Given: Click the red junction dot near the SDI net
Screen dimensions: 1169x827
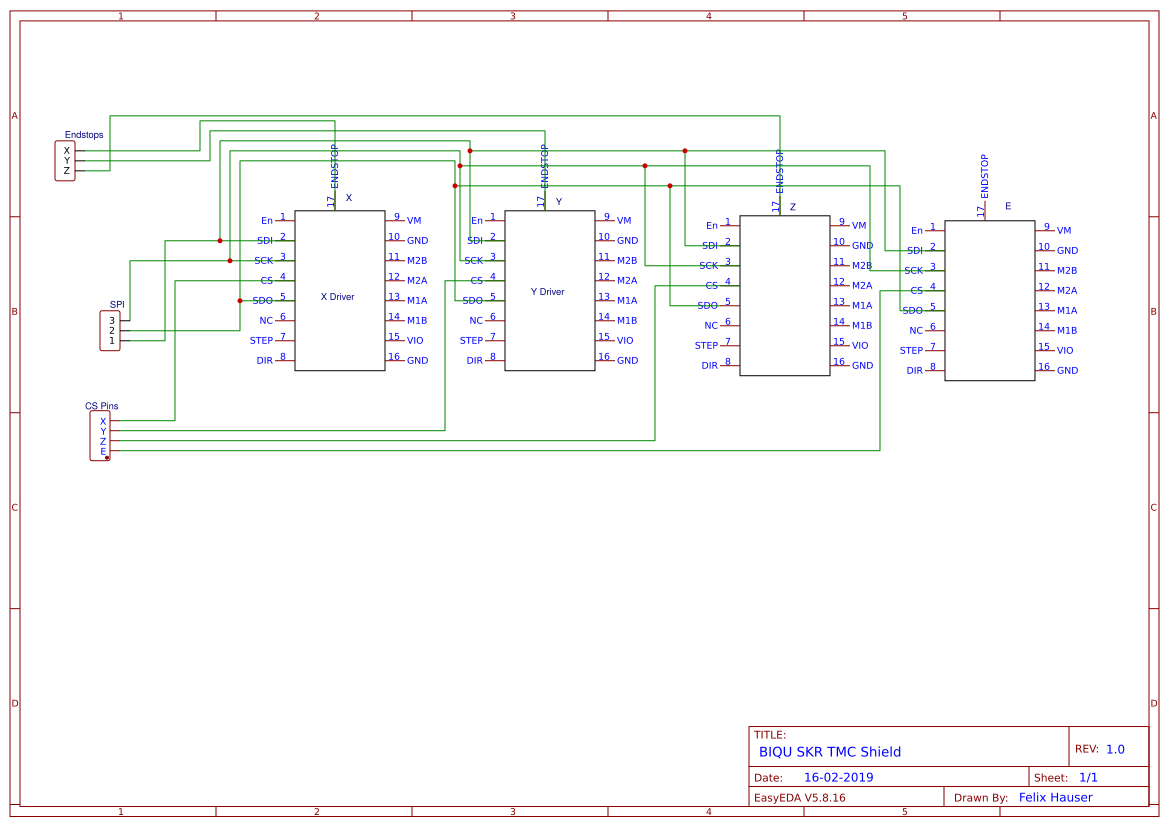Looking at the screenshot, I should tap(219, 240).
